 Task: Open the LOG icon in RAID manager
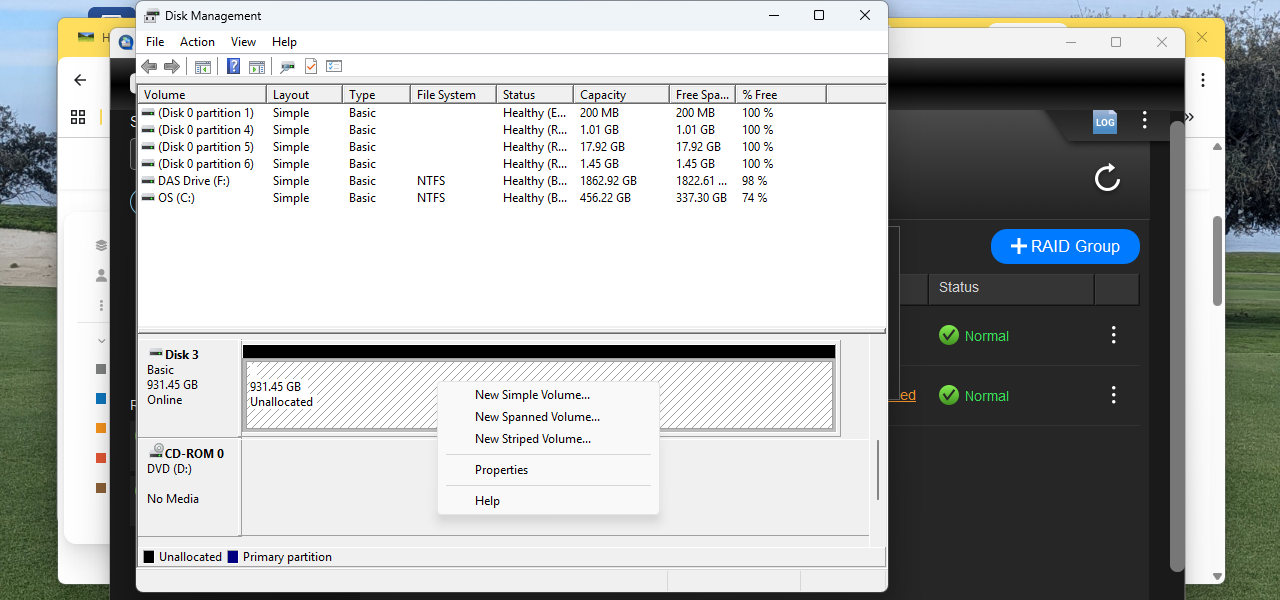click(1104, 122)
